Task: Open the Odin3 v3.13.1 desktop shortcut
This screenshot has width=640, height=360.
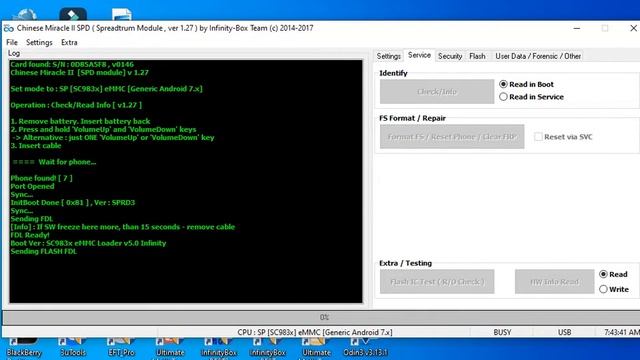Action: [365, 347]
